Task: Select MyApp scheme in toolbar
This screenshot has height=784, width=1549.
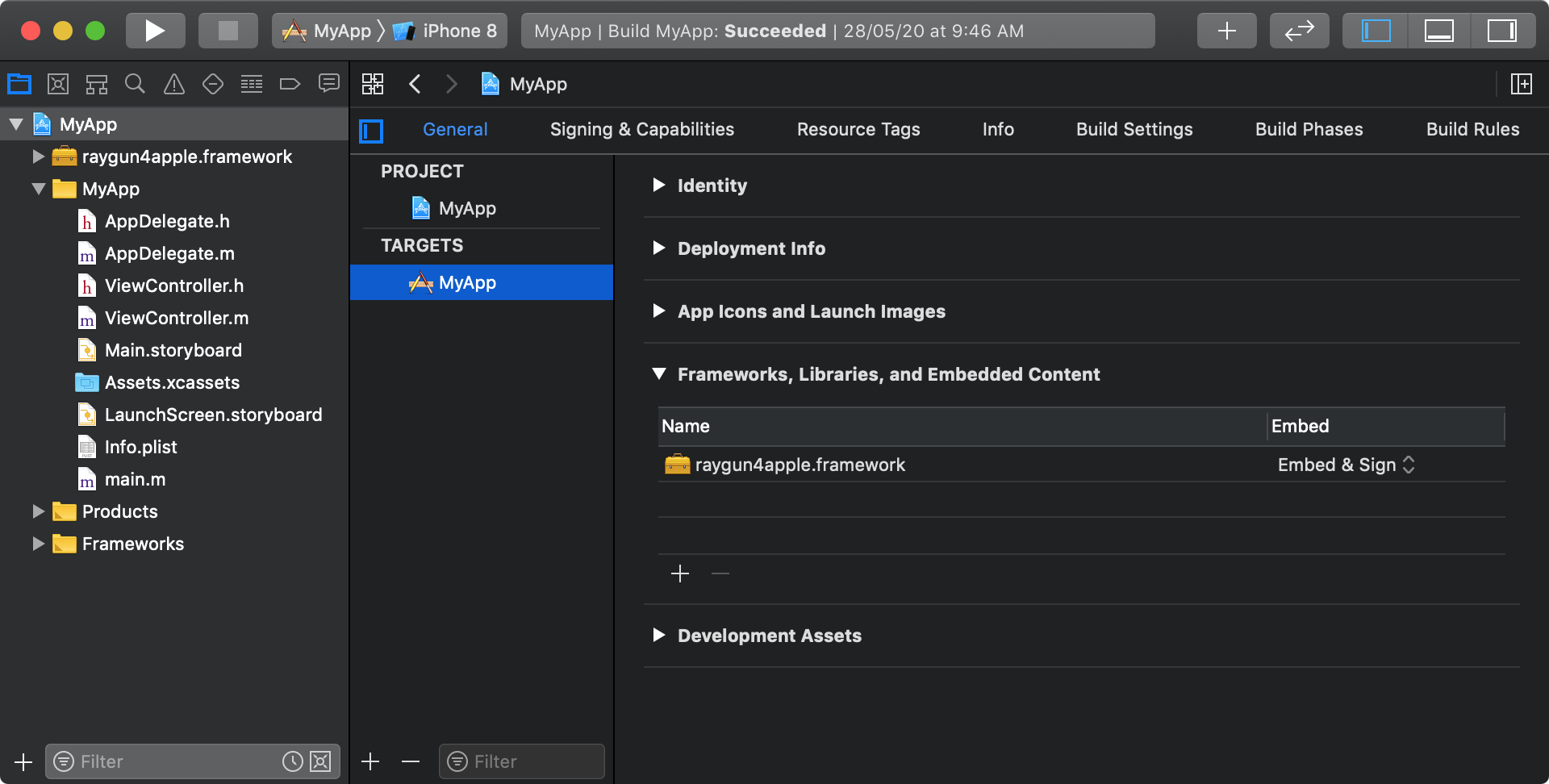Action: 326,31
